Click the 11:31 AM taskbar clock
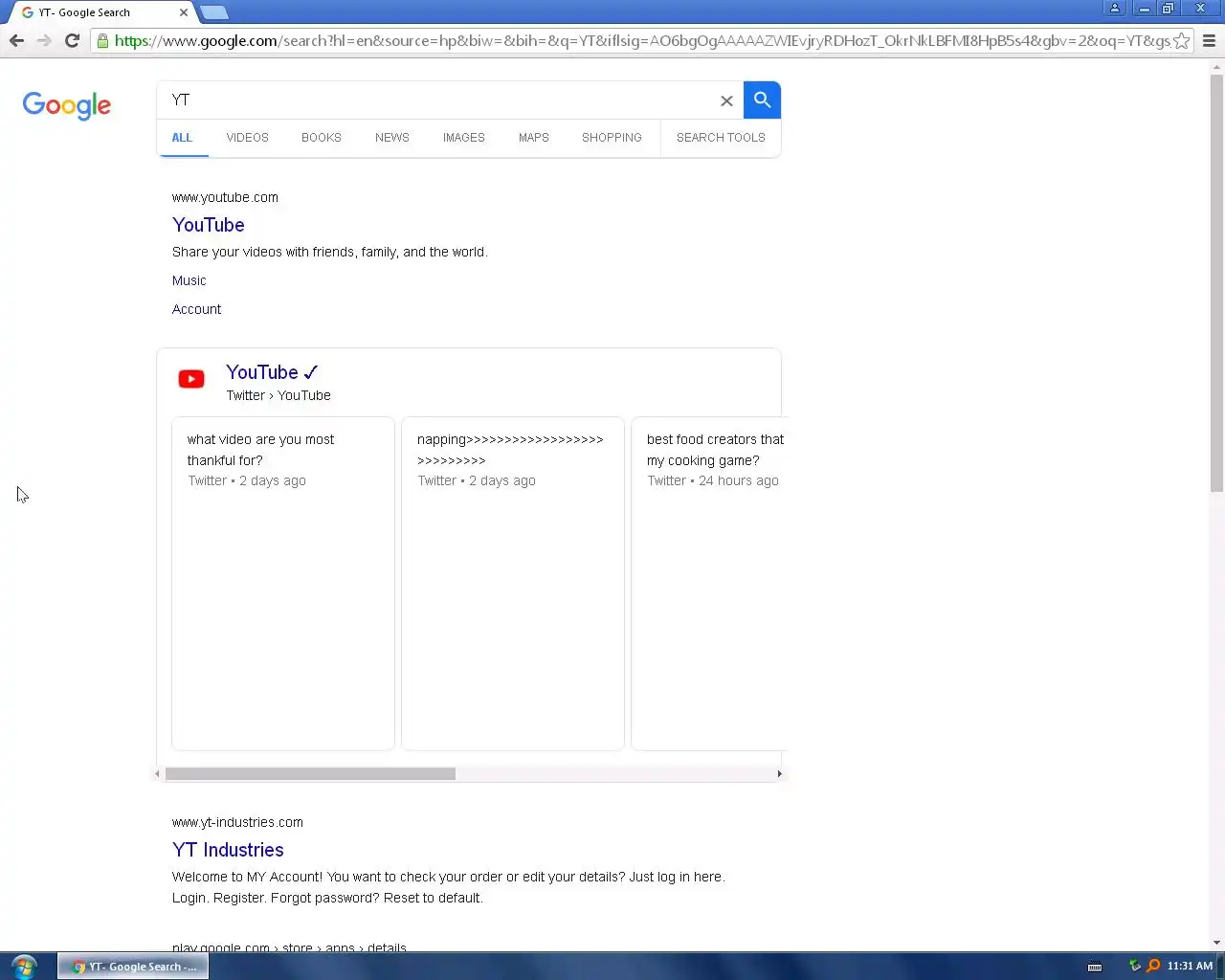 1190,966
